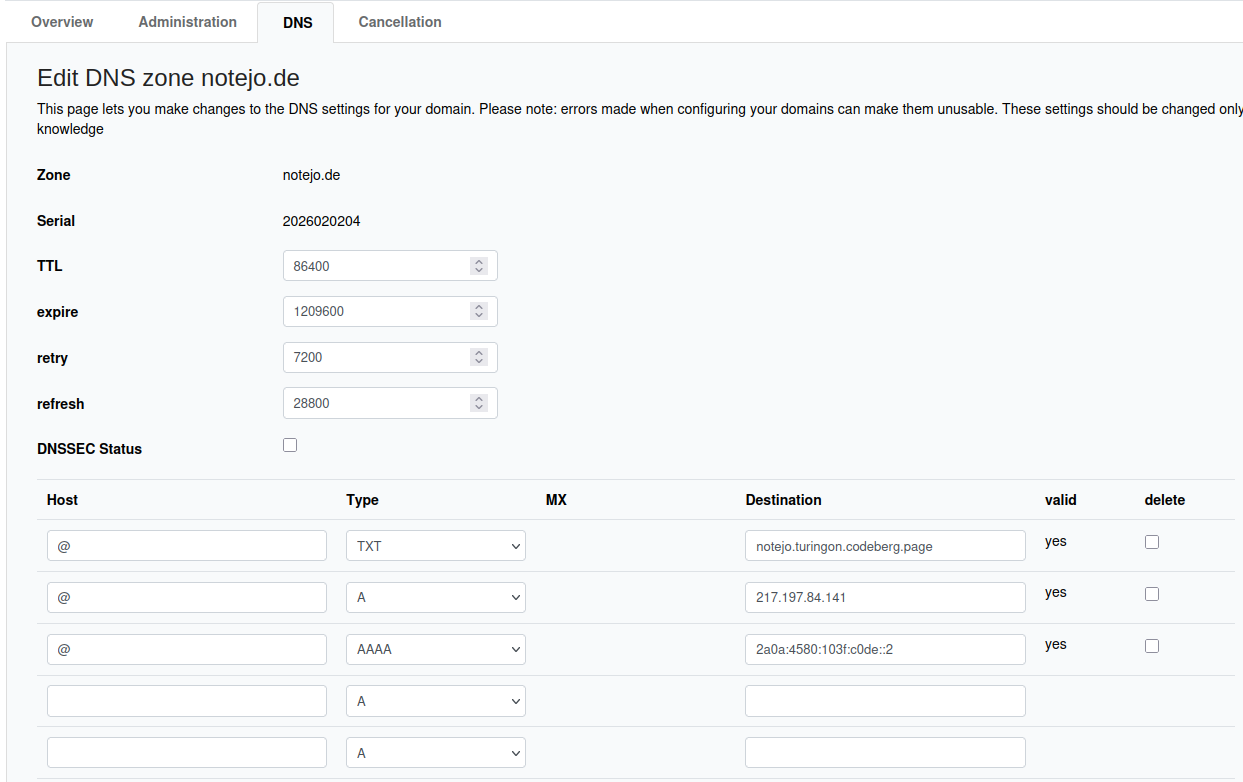The width and height of the screenshot is (1243, 782).
Task: Check delete box for the TXT record
Action: point(1152,542)
